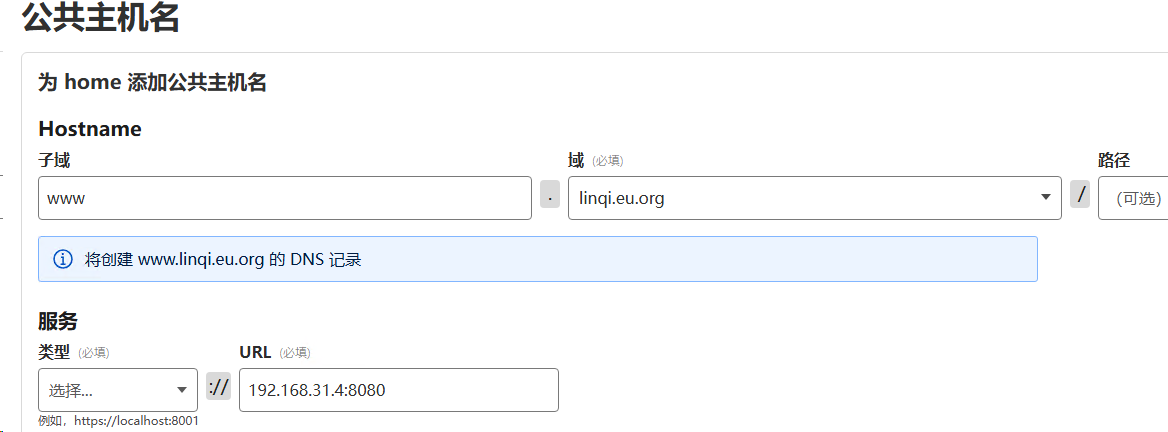Open the linqi.eu.org domain dropdown
Image resolution: width=1168 pixels, height=432 pixels.
[x=814, y=198]
